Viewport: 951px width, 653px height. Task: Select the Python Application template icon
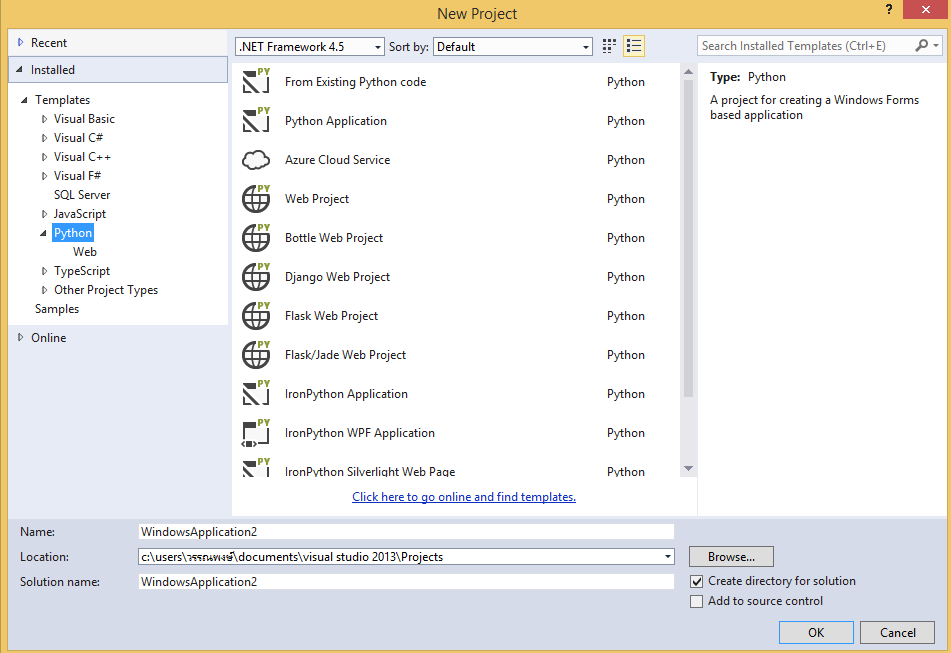(x=256, y=120)
